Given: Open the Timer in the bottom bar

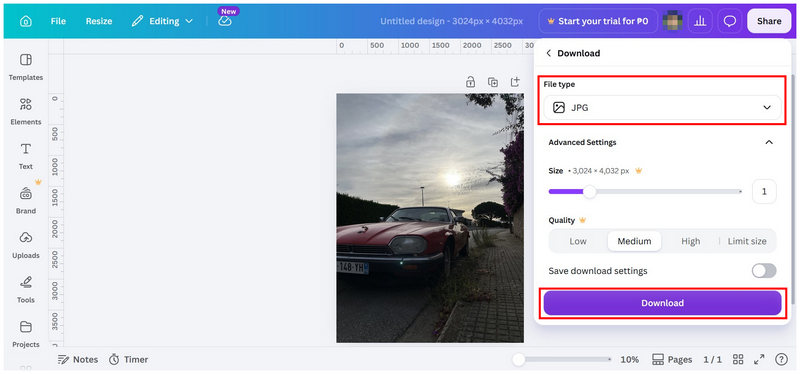Looking at the screenshot, I should 129,360.
